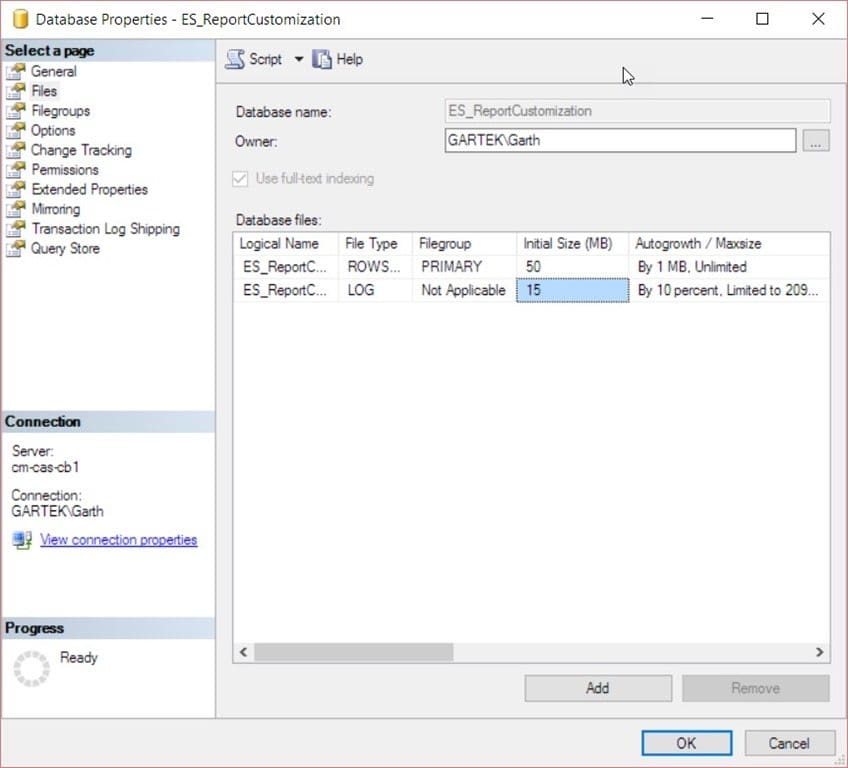Click the initial size 15 cell
The width and height of the screenshot is (848, 768).
[x=573, y=290]
